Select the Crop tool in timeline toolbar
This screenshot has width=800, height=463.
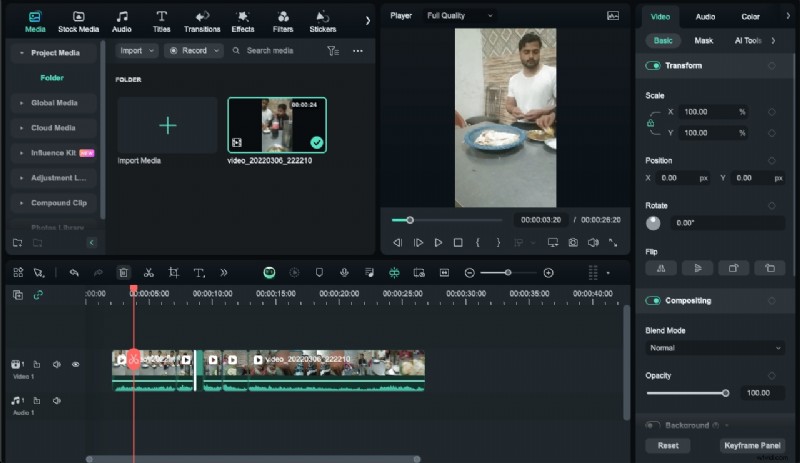pos(173,273)
